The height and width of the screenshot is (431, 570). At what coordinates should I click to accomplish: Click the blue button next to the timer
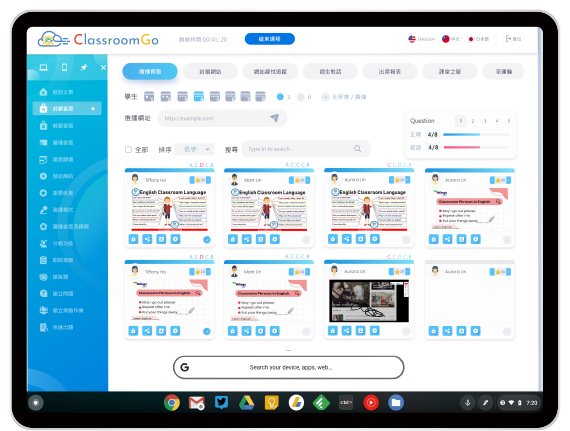point(269,39)
